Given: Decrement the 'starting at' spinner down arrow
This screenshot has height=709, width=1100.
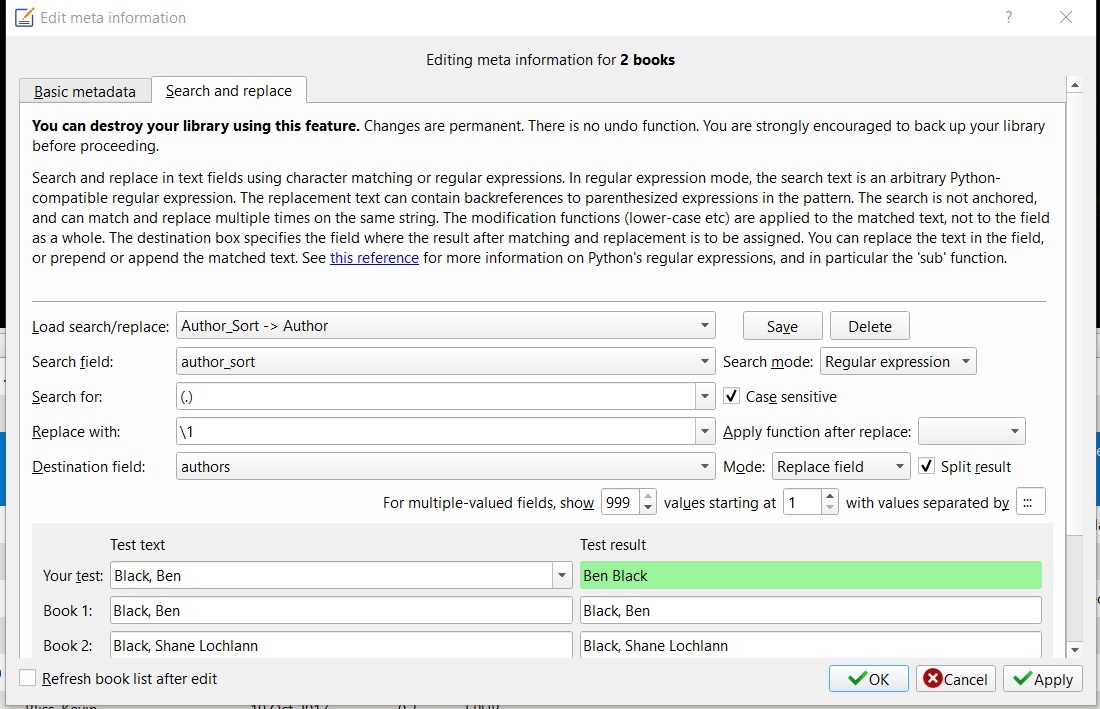Looking at the screenshot, I should pyautogui.click(x=829, y=509).
